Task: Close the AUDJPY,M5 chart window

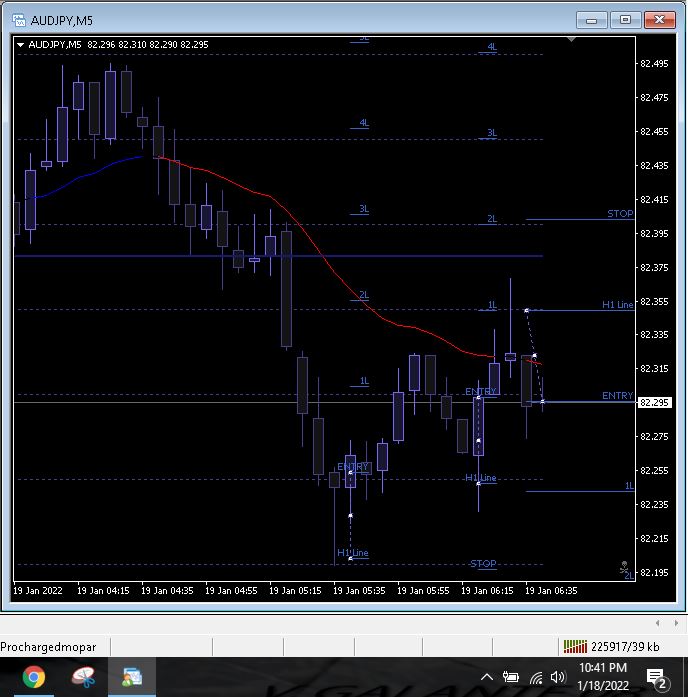Action: tap(660, 20)
